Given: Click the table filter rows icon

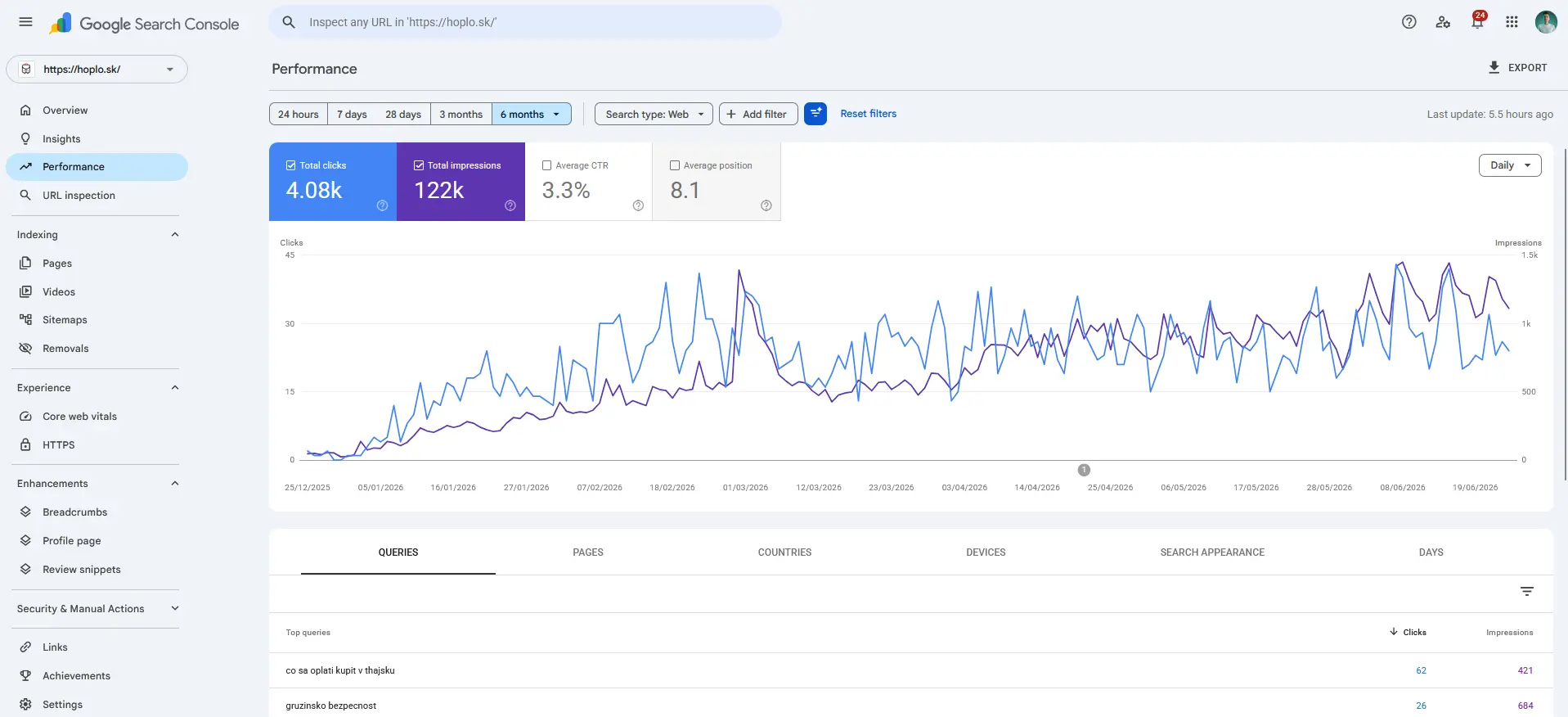Looking at the screenshot, I should click(x=1526, y=592).
